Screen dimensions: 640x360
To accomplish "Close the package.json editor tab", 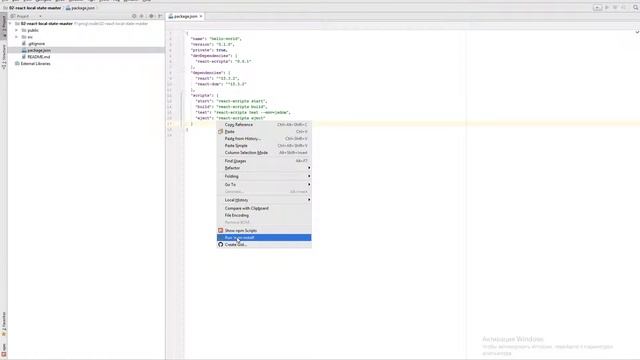I will tap(201, 16).
